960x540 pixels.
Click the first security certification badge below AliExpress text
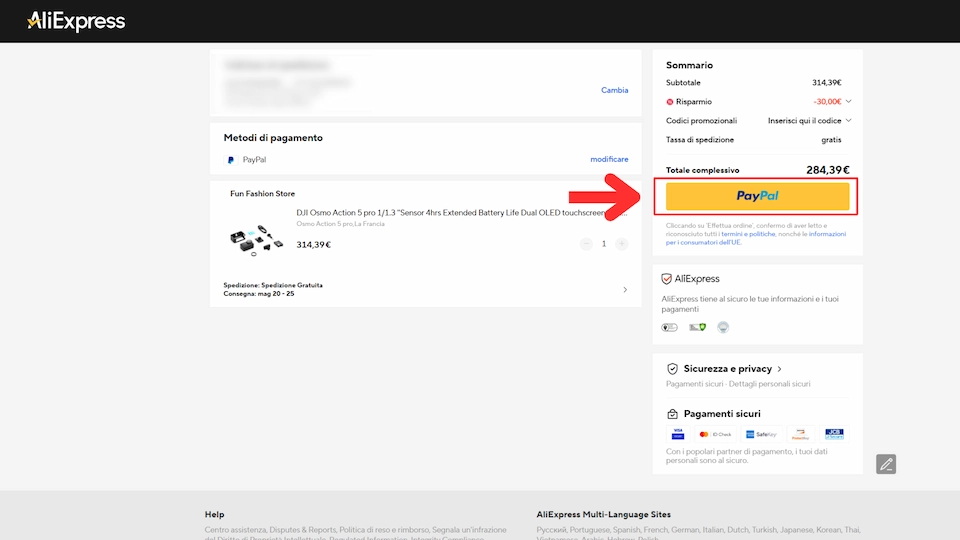click(669, 328)
